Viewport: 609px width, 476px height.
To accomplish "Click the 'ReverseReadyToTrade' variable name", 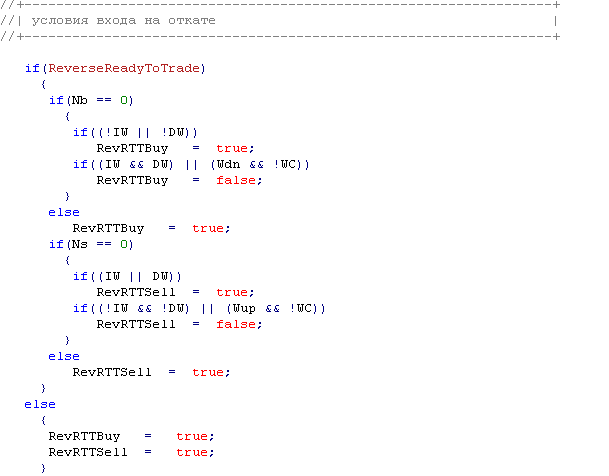I will coord(124,68).
